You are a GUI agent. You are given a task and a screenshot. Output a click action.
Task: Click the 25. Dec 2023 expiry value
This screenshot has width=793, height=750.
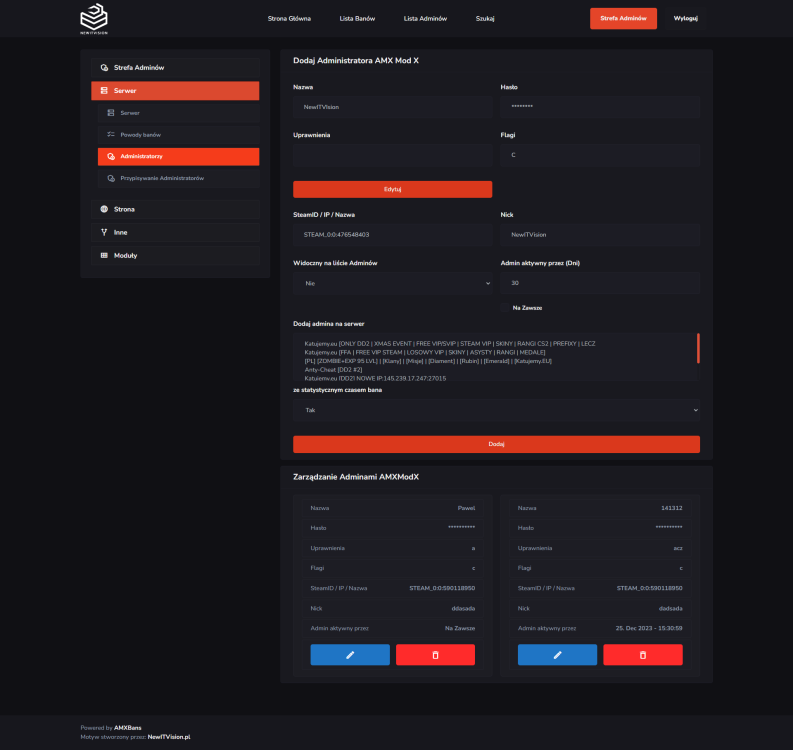[x=649, y=628]
